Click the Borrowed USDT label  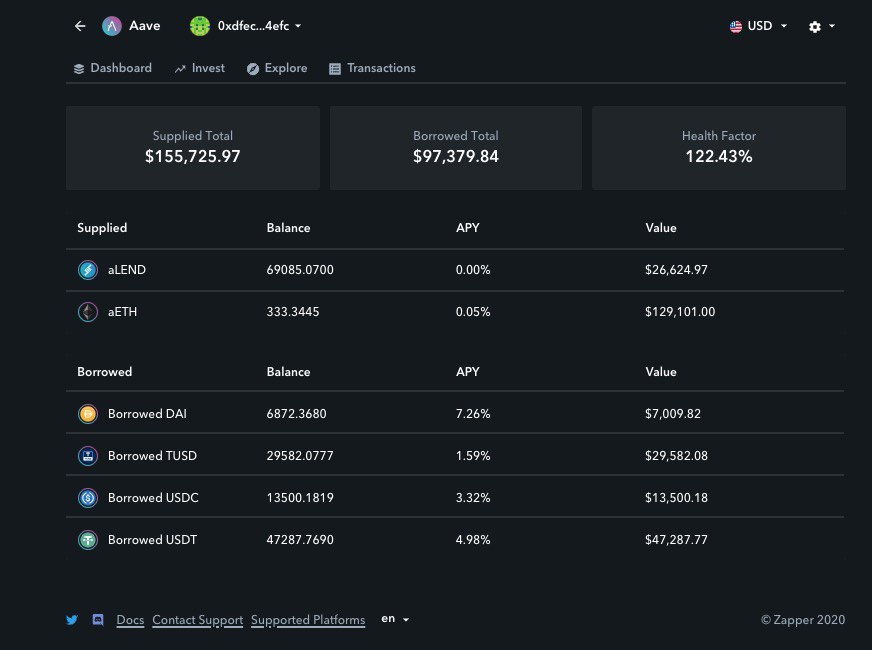point(152,540)
